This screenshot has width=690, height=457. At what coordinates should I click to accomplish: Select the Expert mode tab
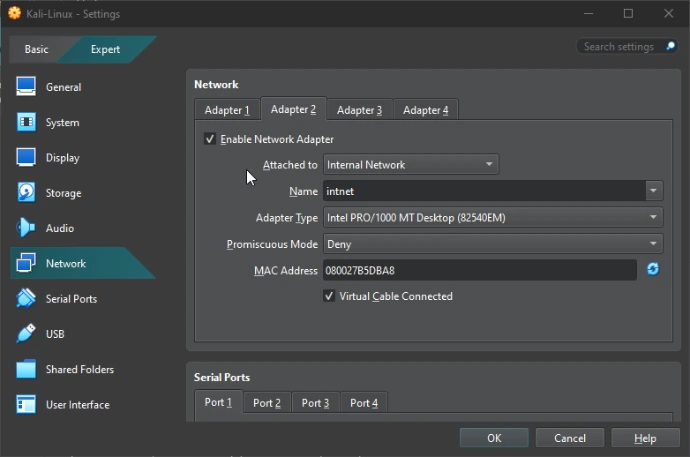pos(106,49)
